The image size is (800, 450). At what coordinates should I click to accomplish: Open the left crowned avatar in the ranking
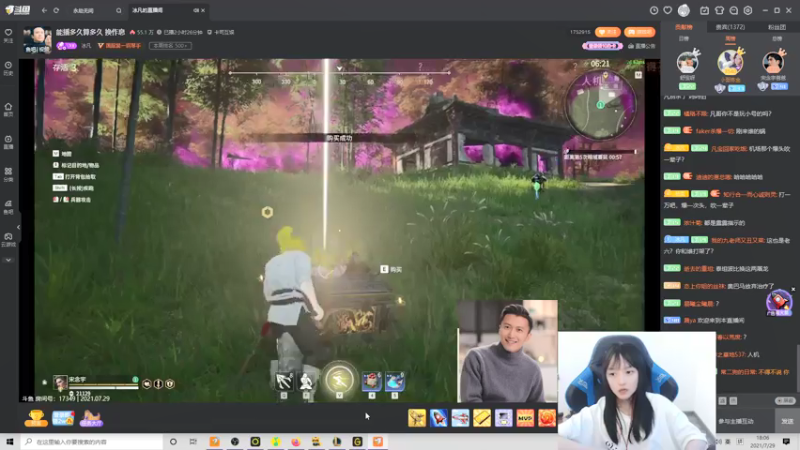click(687, 62)
